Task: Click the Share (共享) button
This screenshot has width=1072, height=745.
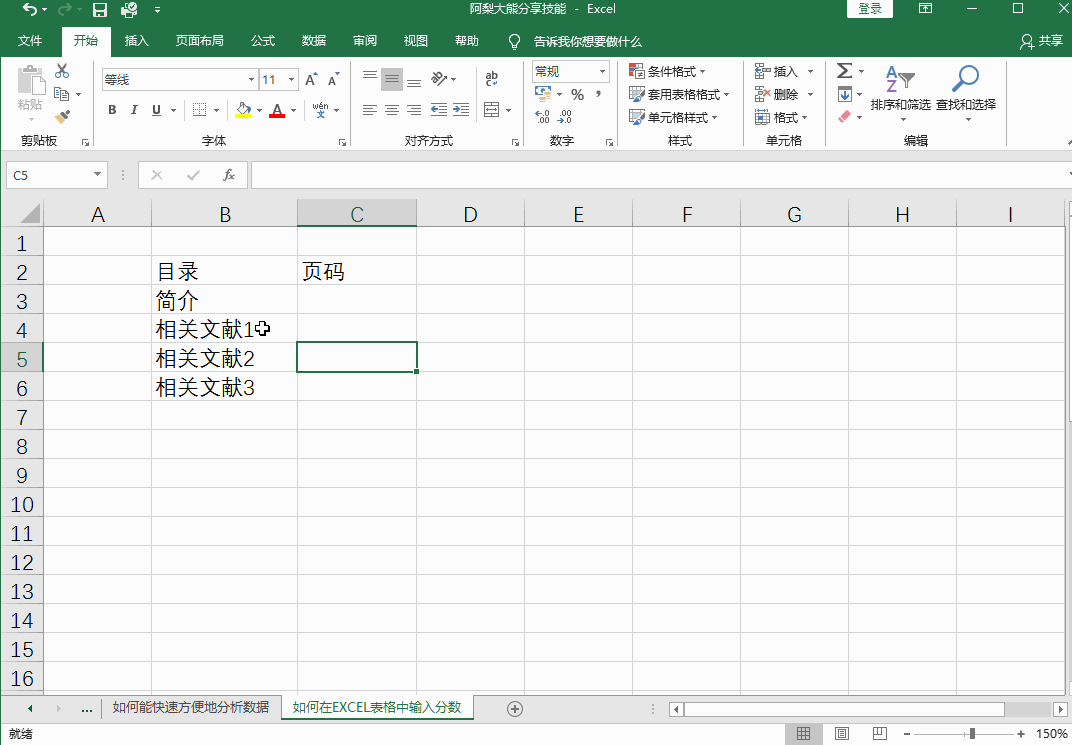Action: point(1041,42)
